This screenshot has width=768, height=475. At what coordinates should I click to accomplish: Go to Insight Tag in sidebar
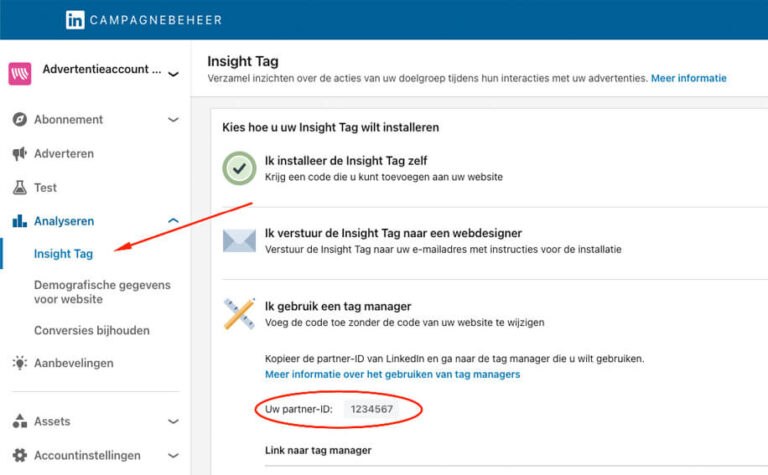pos(63,254)
